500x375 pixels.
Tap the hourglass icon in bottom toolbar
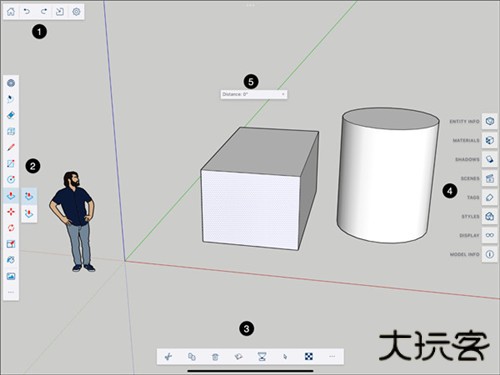pyautogui.click(x=262, y=357)
